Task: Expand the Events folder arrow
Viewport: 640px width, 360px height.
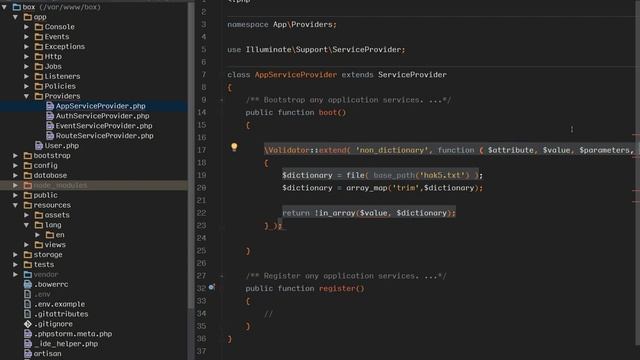Action: point(27,37)
